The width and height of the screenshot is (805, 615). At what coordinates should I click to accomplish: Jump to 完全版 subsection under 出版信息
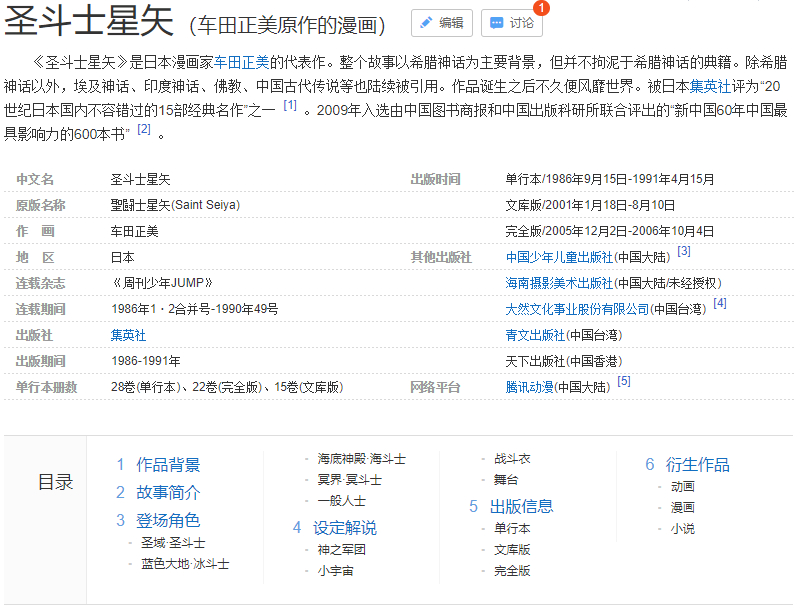click(512, 571)
